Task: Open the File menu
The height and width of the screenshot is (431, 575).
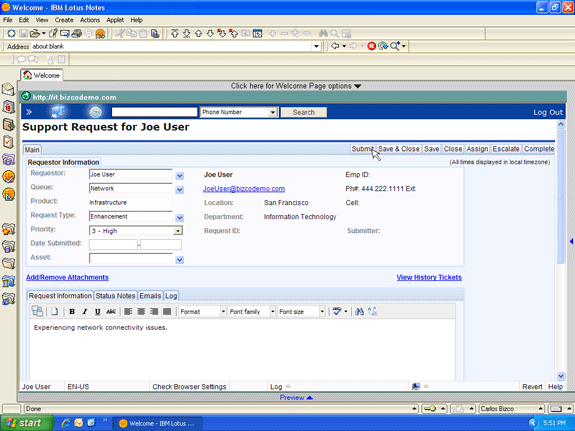Action: pos(8,20)
